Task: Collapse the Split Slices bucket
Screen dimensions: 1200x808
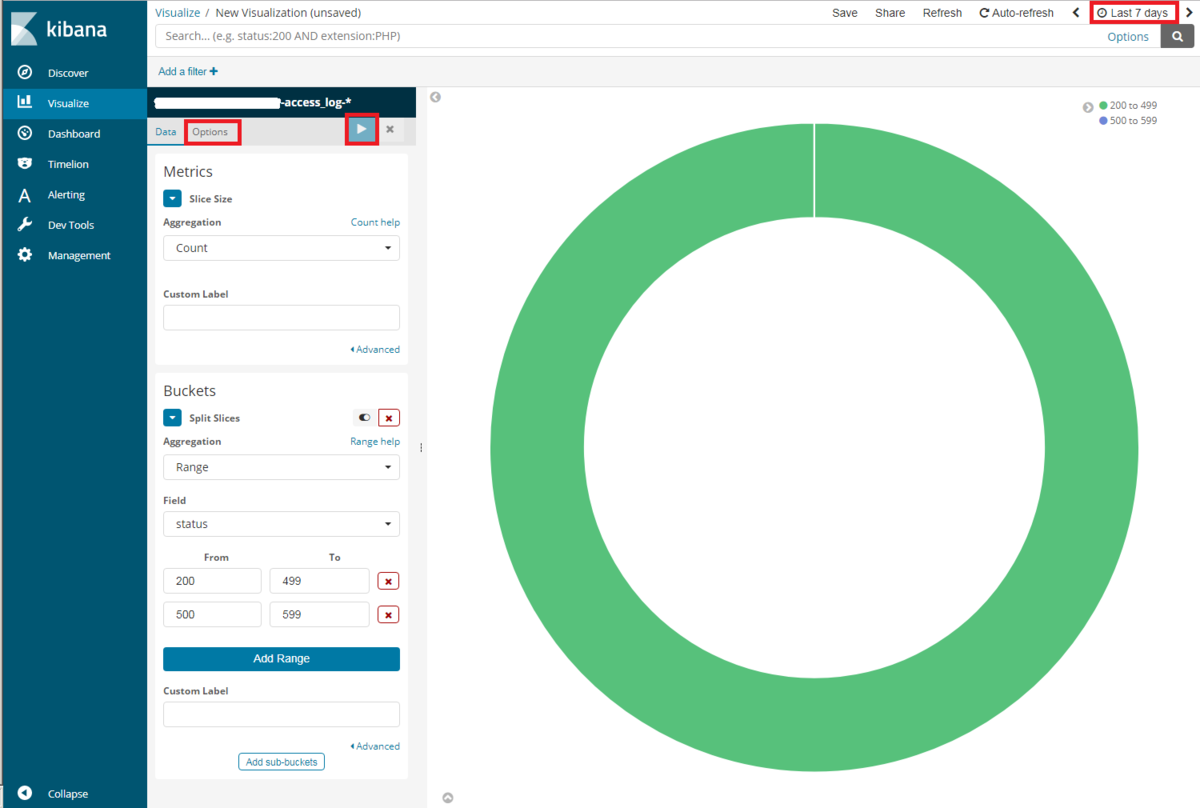Action: coord(172,418)
